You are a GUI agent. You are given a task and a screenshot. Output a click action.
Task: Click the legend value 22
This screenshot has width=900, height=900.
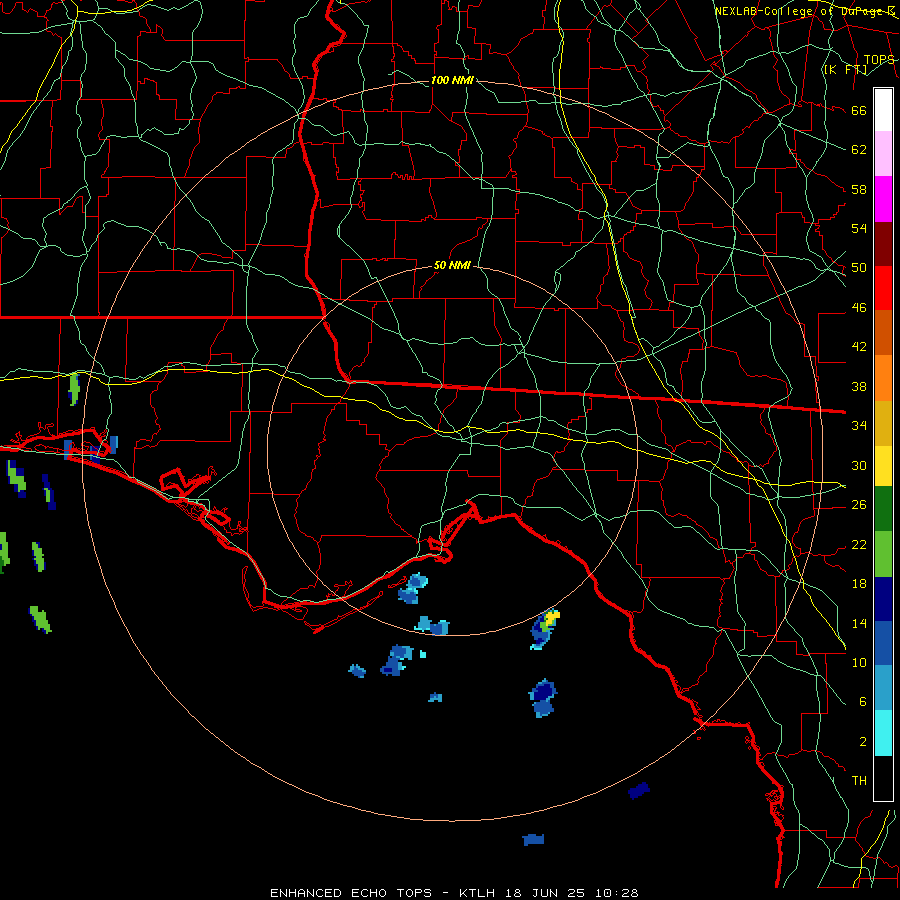click(x=859, y=545)
